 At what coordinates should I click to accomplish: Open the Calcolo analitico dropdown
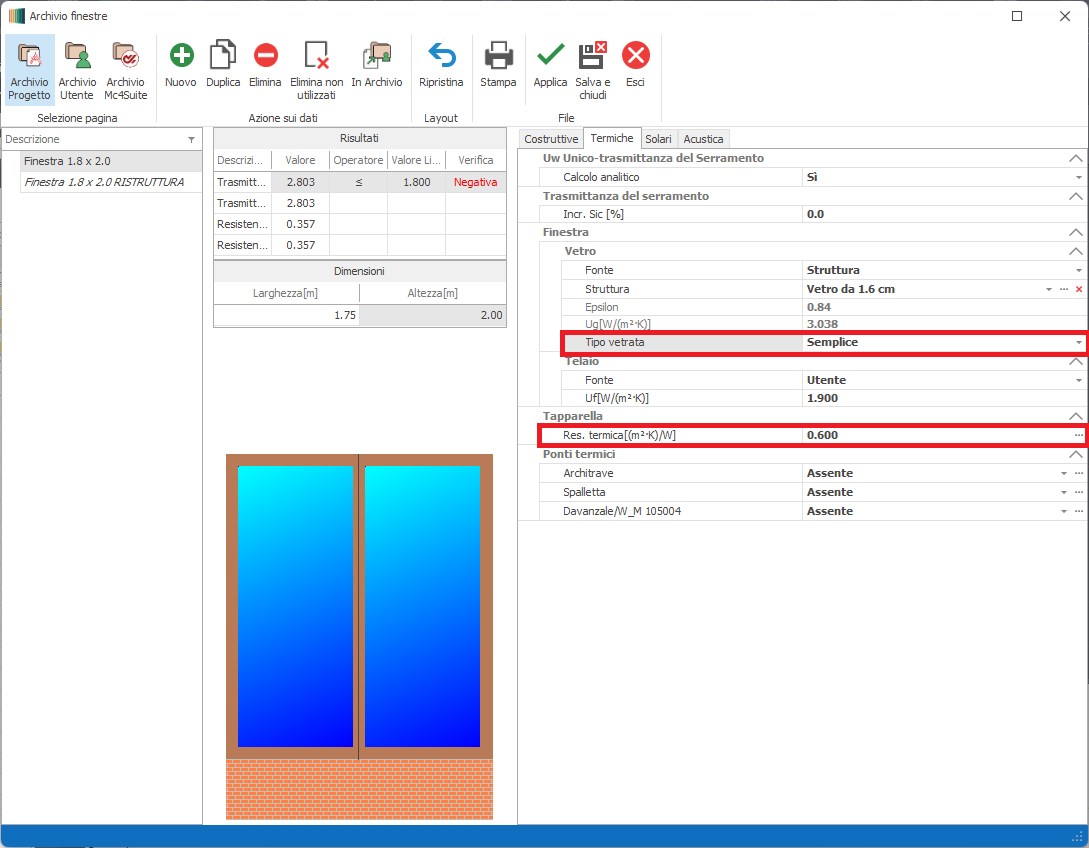(1079, 177)
